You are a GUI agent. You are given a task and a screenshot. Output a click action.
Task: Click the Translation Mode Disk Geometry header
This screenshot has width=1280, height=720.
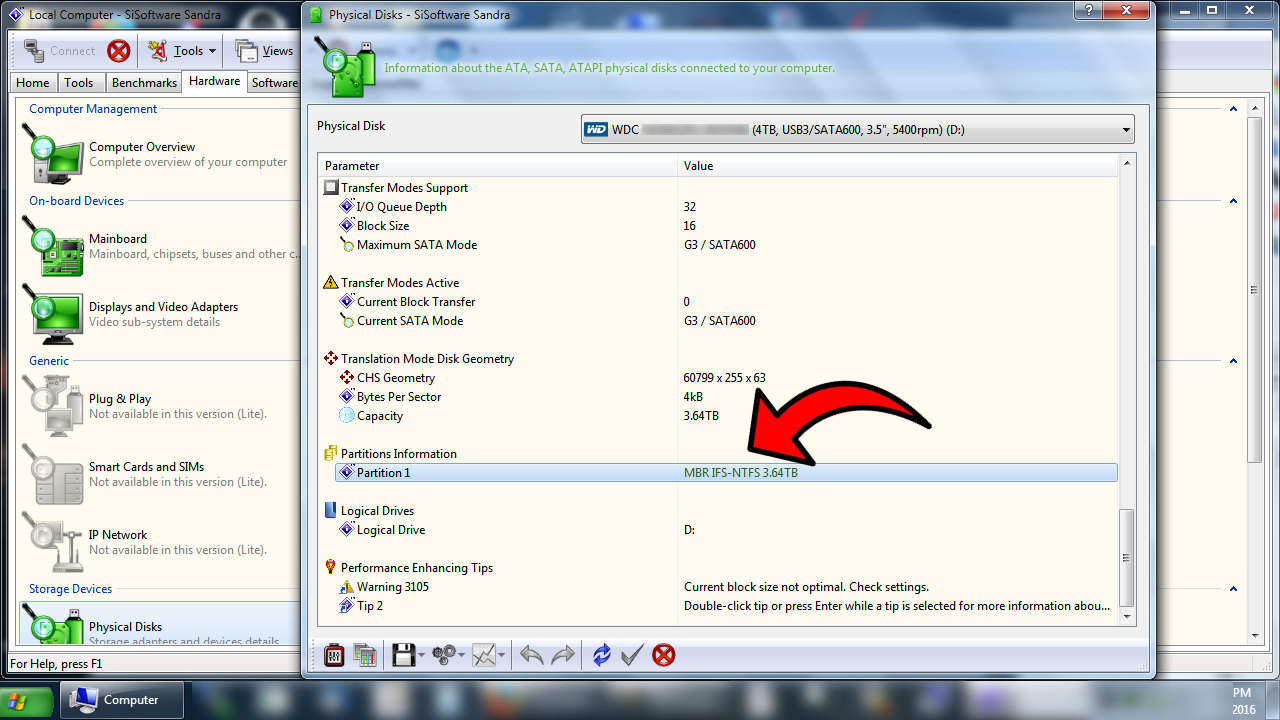click(x=427, y=359)
